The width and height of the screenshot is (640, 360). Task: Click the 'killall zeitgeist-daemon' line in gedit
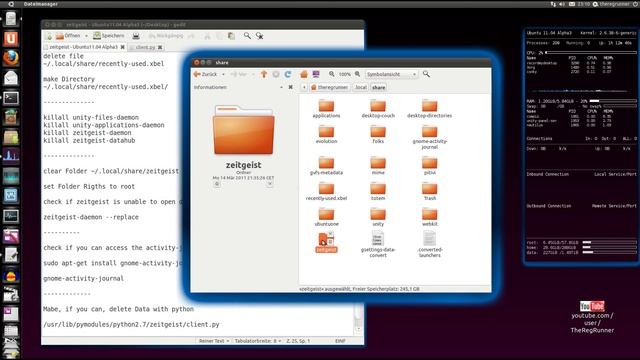click(87, 133)
